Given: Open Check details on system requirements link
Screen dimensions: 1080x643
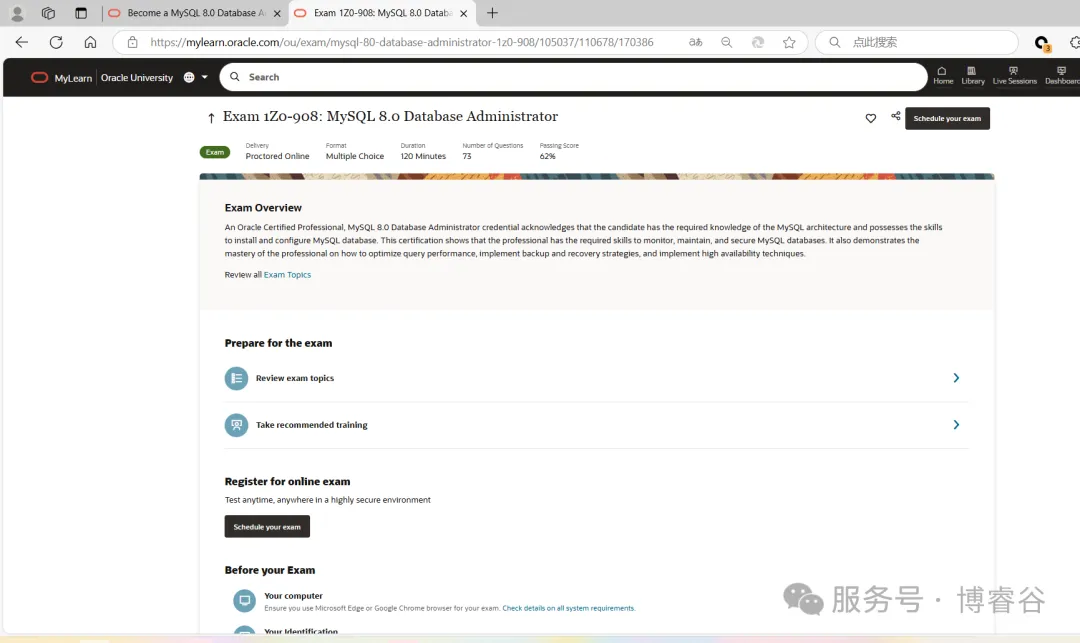Looking at the screenshot, I should click(568, 609).
